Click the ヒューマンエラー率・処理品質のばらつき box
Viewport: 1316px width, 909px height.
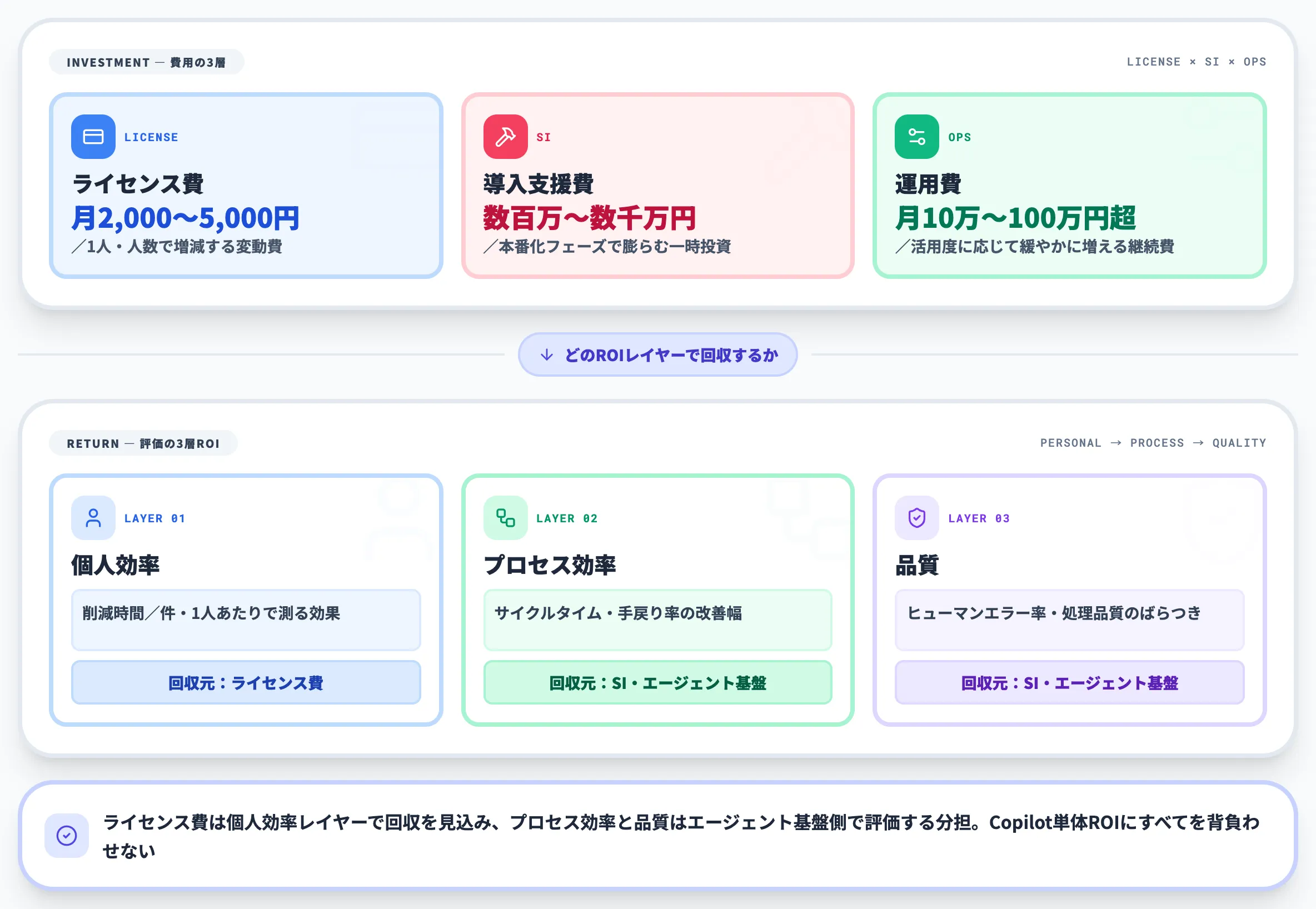pyautogui.click(x=1069, y=620)
